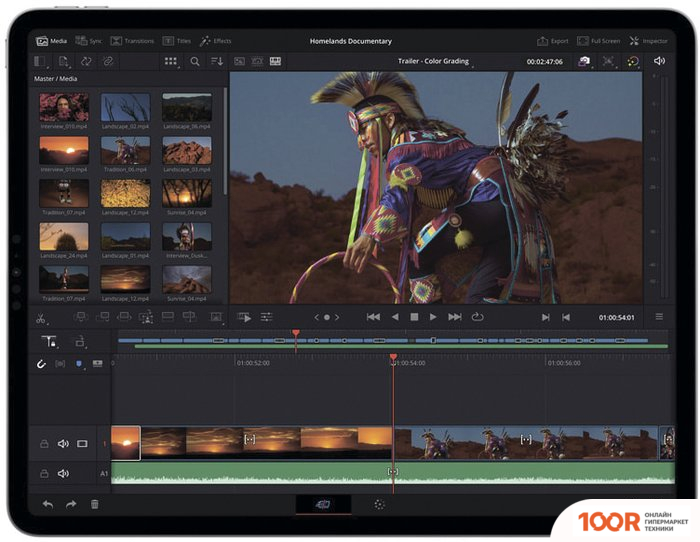Stop playback
Image resolution: width=700 pixels, height=542 pixels.
[x=414, y=317]
